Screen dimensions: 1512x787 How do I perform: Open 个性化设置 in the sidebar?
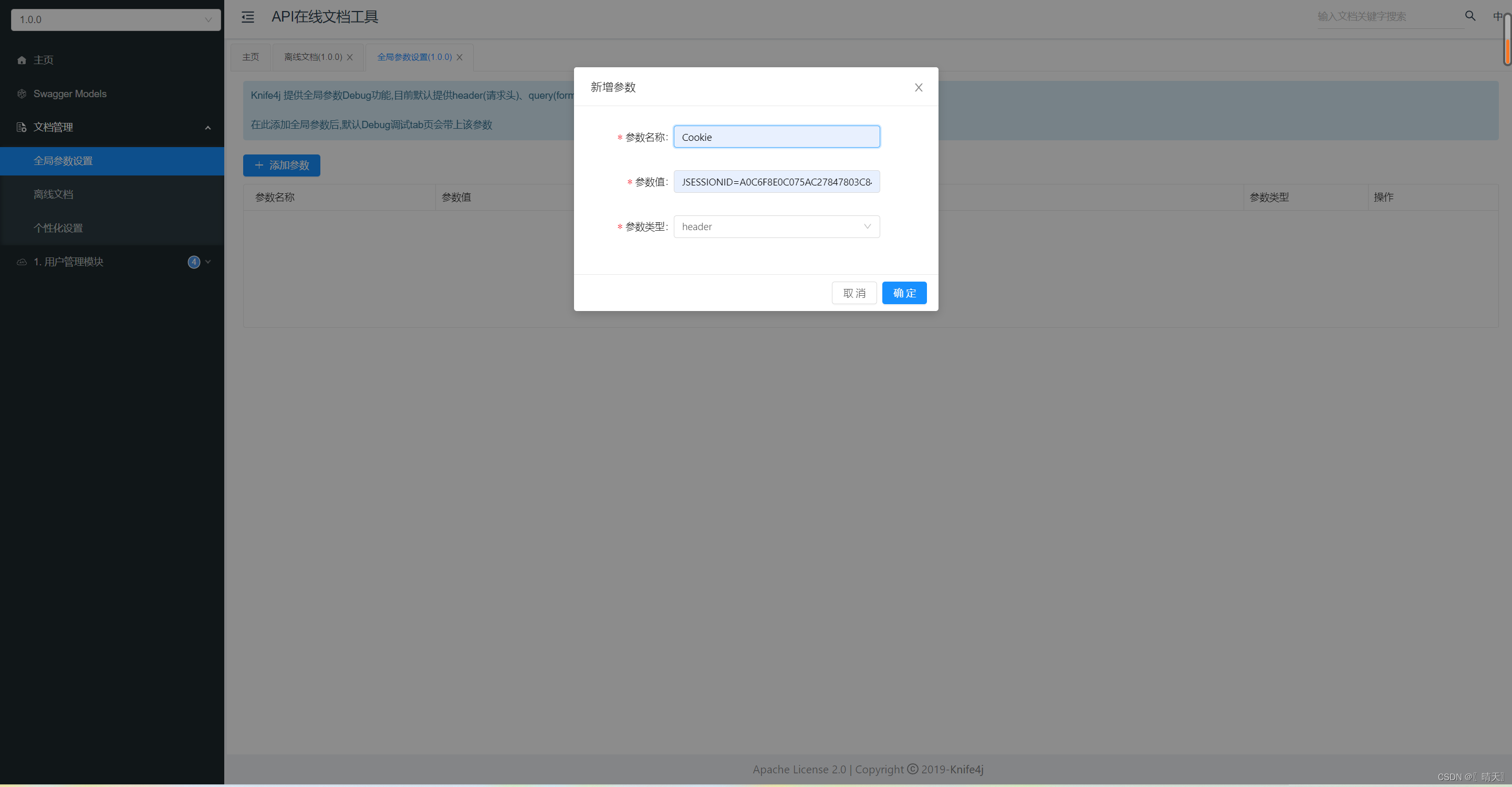58,228
